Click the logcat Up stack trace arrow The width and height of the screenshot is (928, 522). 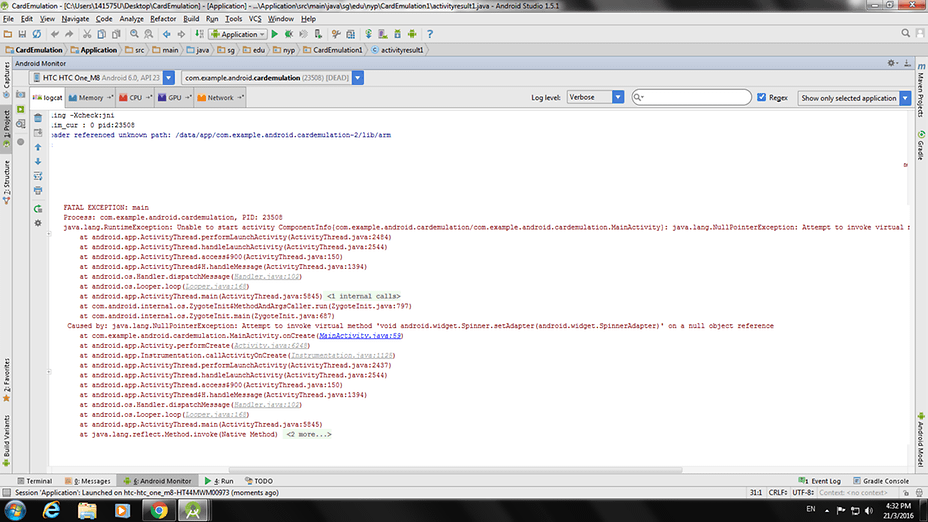(x=38, y=147)
